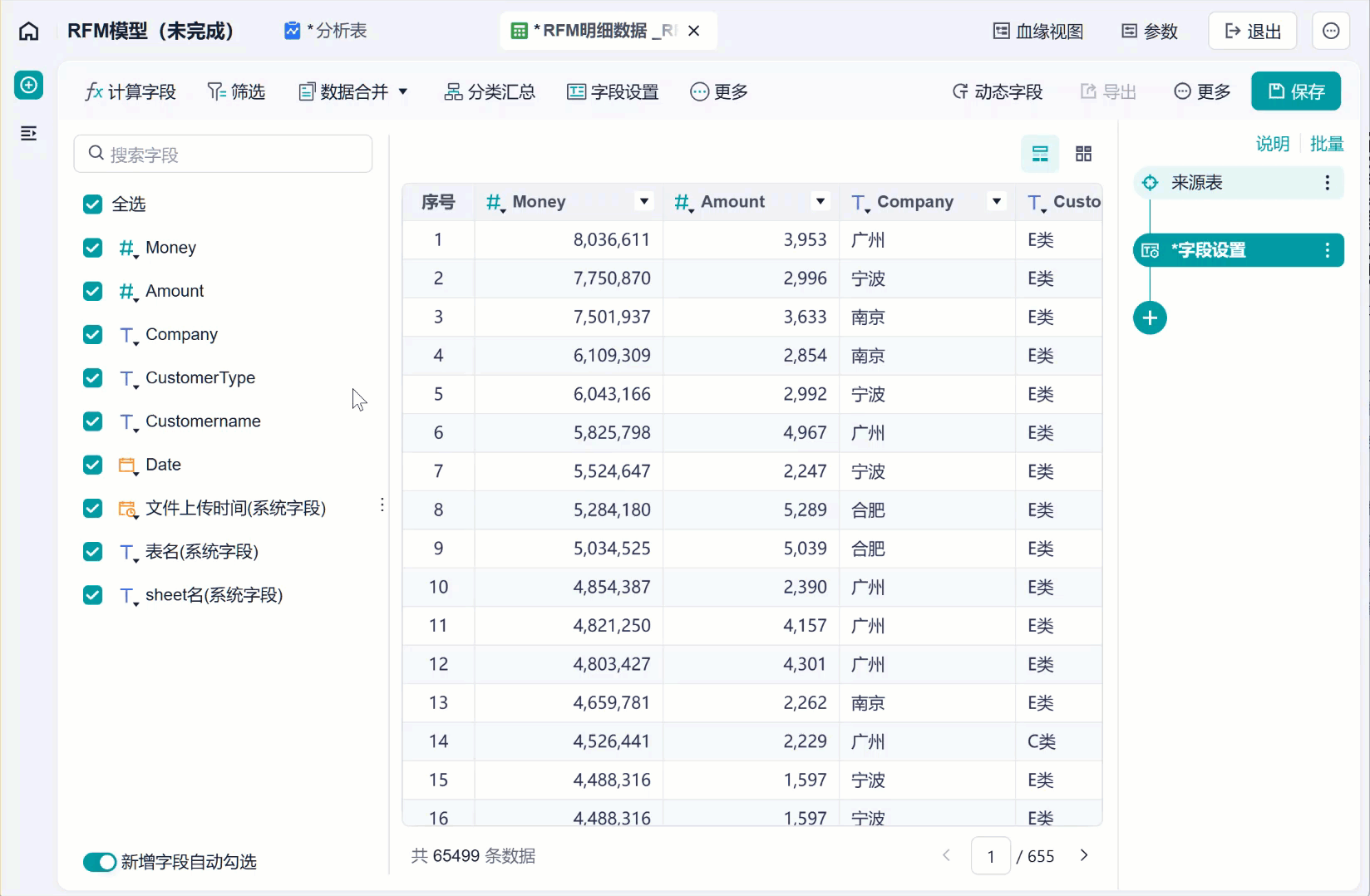Add a new step after 字段设置

(1150, 318)
